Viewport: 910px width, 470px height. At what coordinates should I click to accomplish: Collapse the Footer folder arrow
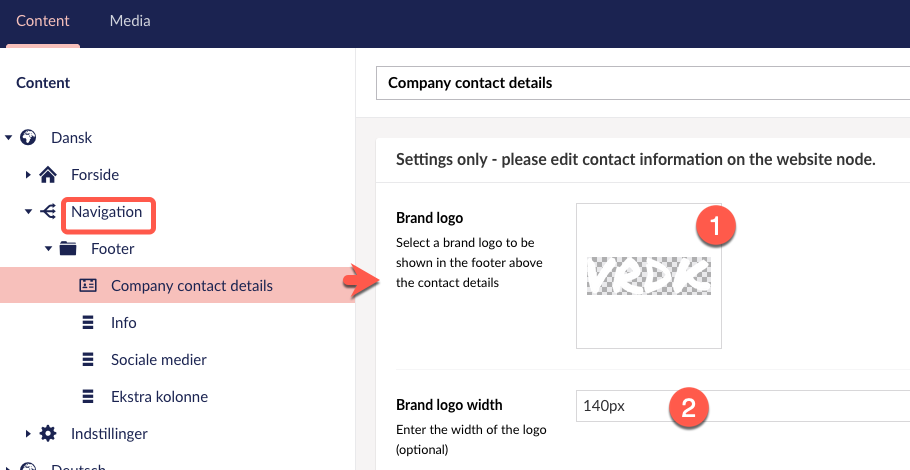(x=48, y=249)
